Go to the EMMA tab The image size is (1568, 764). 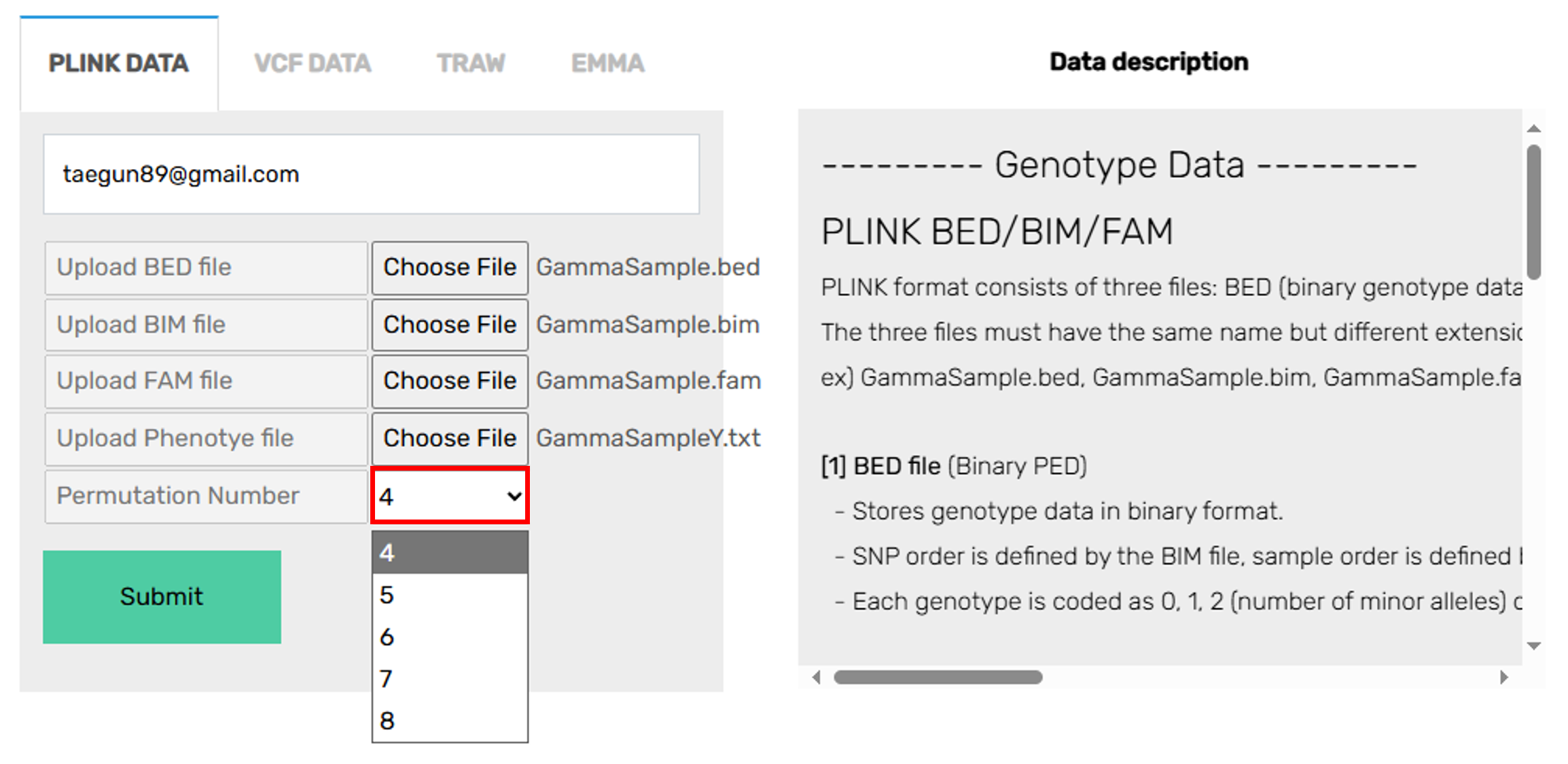pyautogui.click(x=607, y=63)
